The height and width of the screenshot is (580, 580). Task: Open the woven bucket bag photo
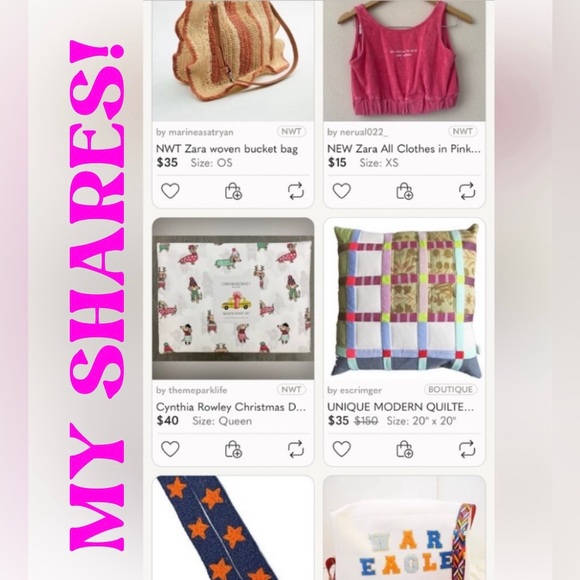[233, 61]
